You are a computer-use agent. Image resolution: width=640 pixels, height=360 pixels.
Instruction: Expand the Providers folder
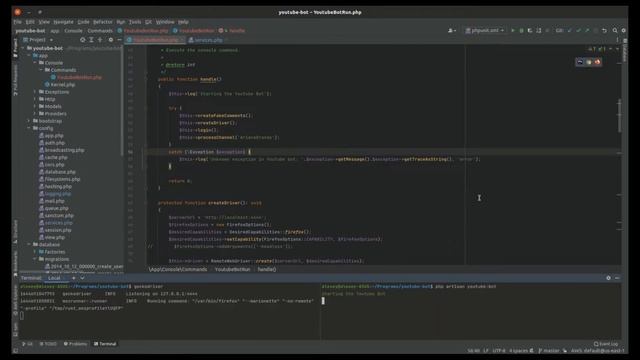pos(35,114)
